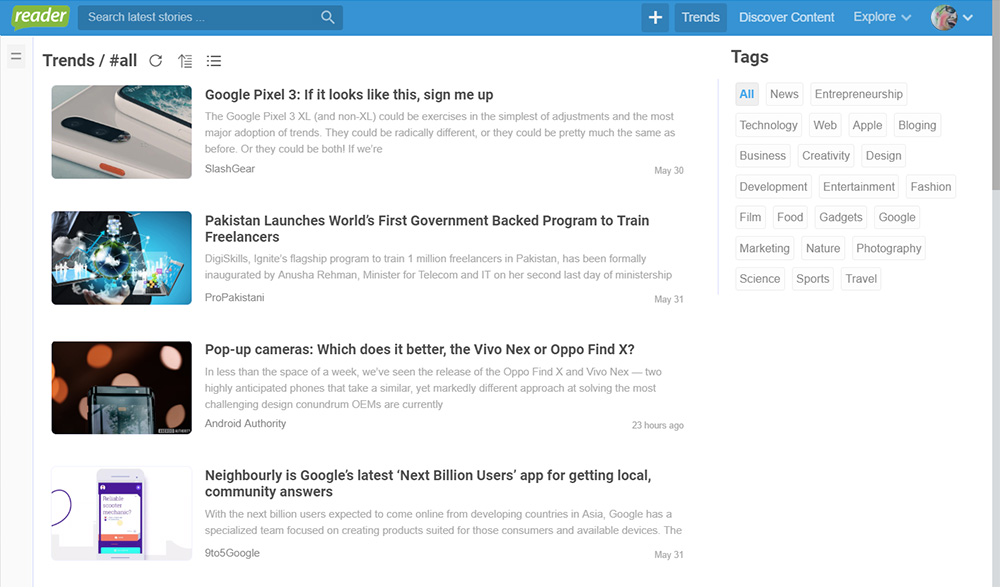Click the May 30 date

point(668,170)
